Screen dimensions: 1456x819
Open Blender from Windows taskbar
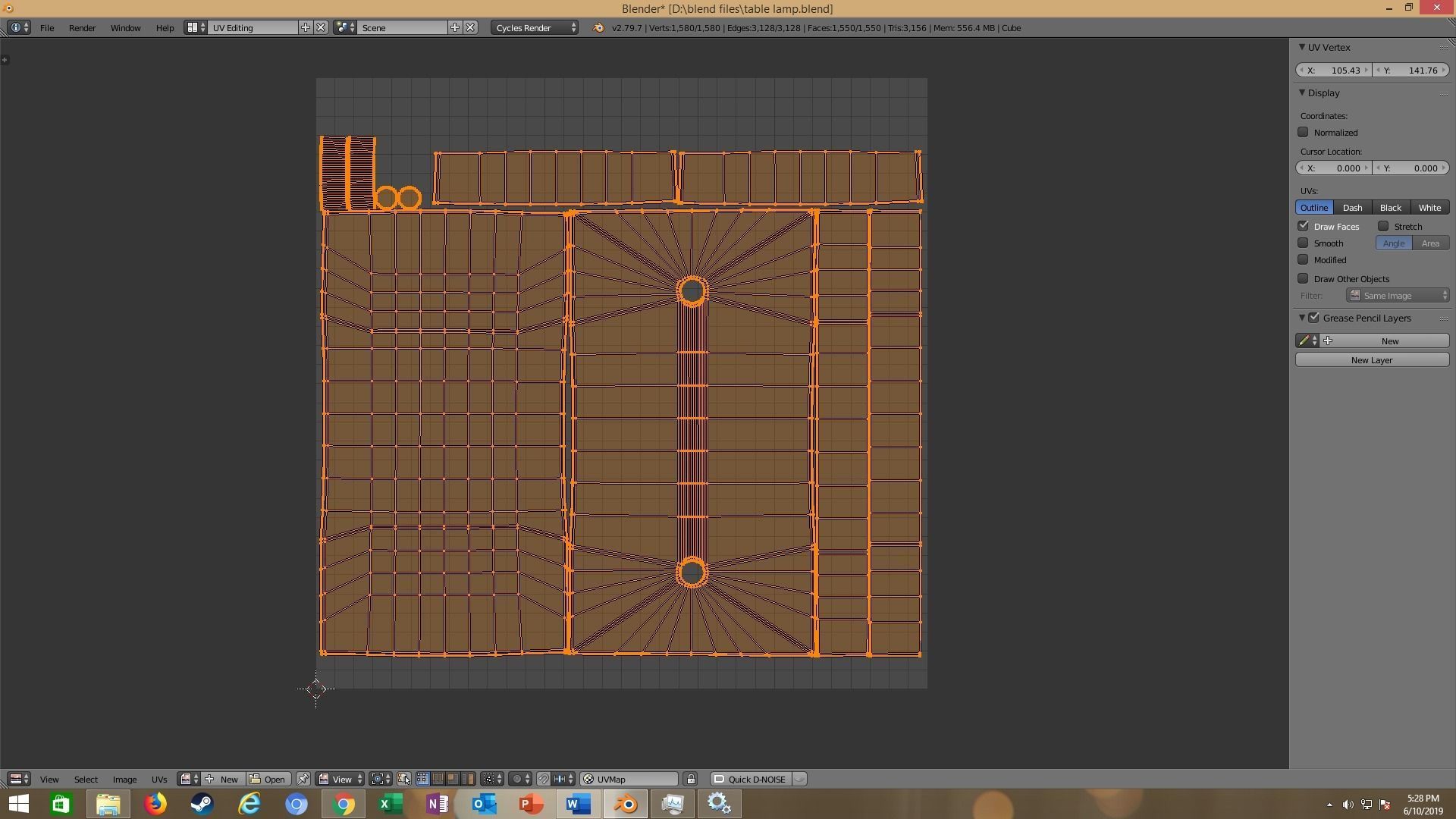pos(626,804)
